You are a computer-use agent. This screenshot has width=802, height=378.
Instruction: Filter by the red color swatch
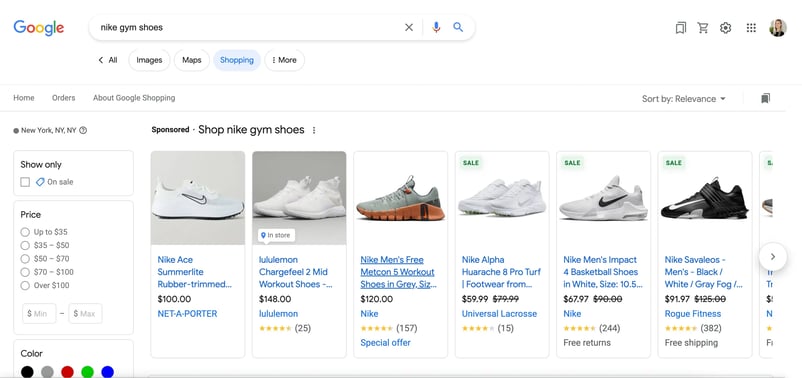[x=68, y=372]
